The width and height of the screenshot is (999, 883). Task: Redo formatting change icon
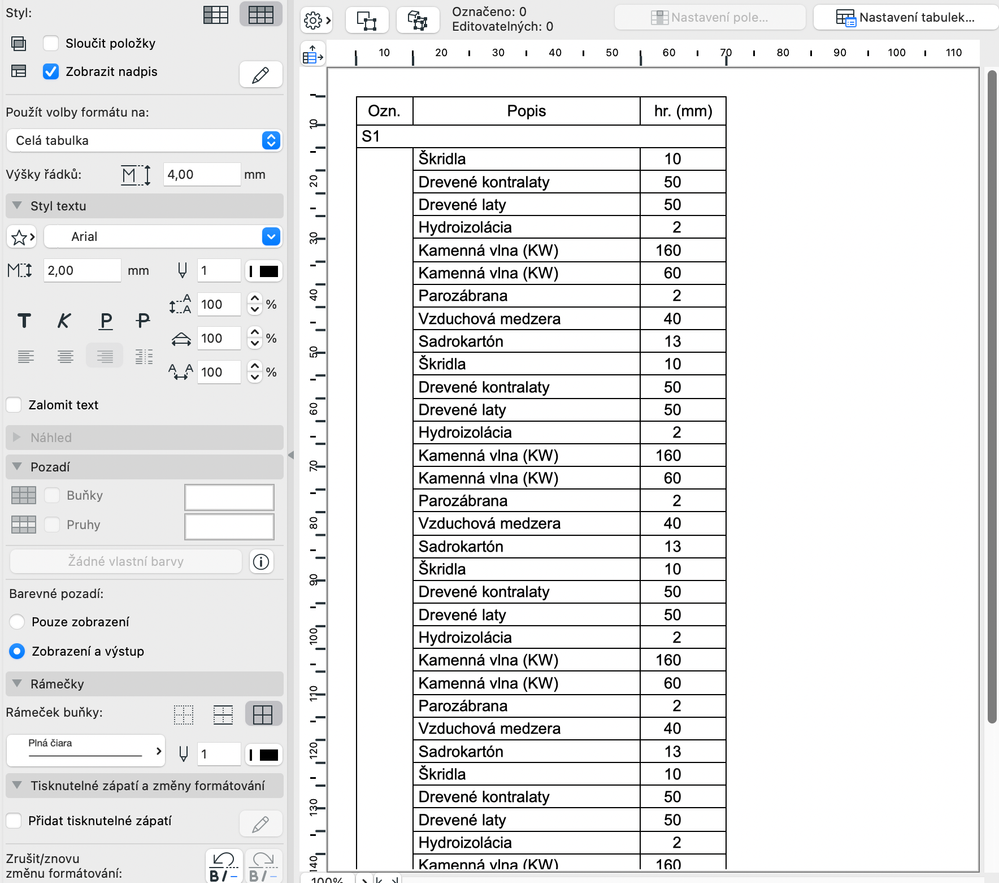click(x=263, y=866)
